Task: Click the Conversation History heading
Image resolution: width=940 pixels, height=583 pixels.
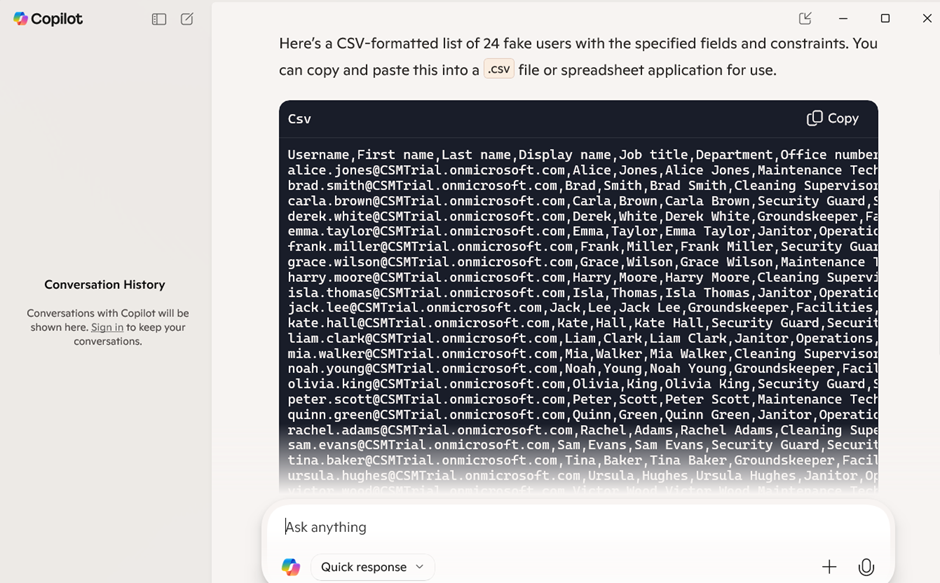Action: click(104, 284)
